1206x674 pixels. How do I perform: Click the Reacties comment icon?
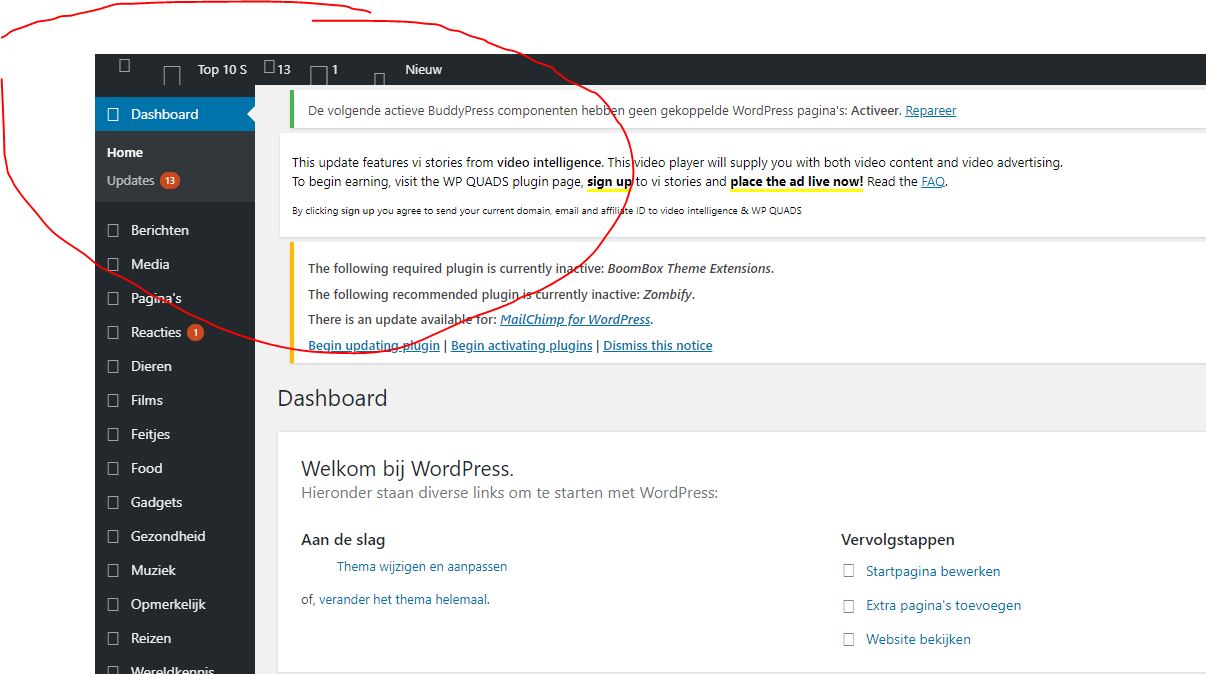point(113,332)
